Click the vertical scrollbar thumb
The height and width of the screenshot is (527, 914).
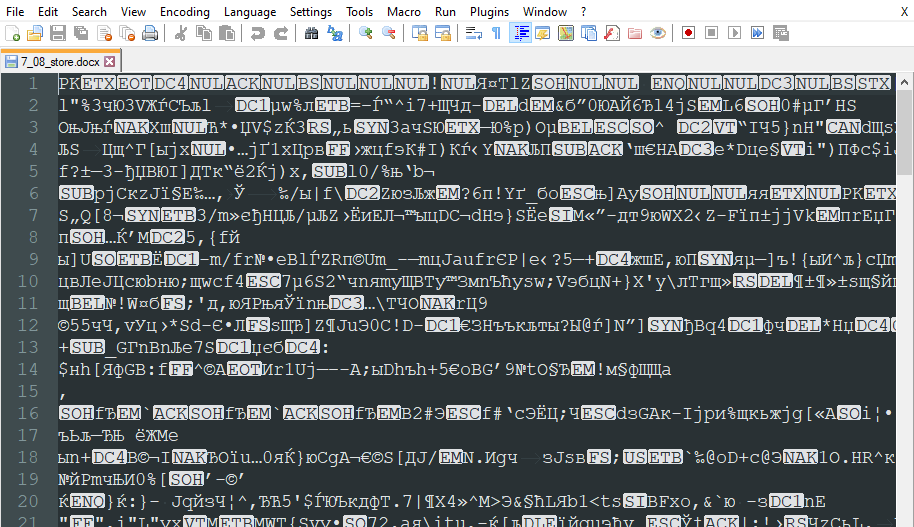click(905, 133)
